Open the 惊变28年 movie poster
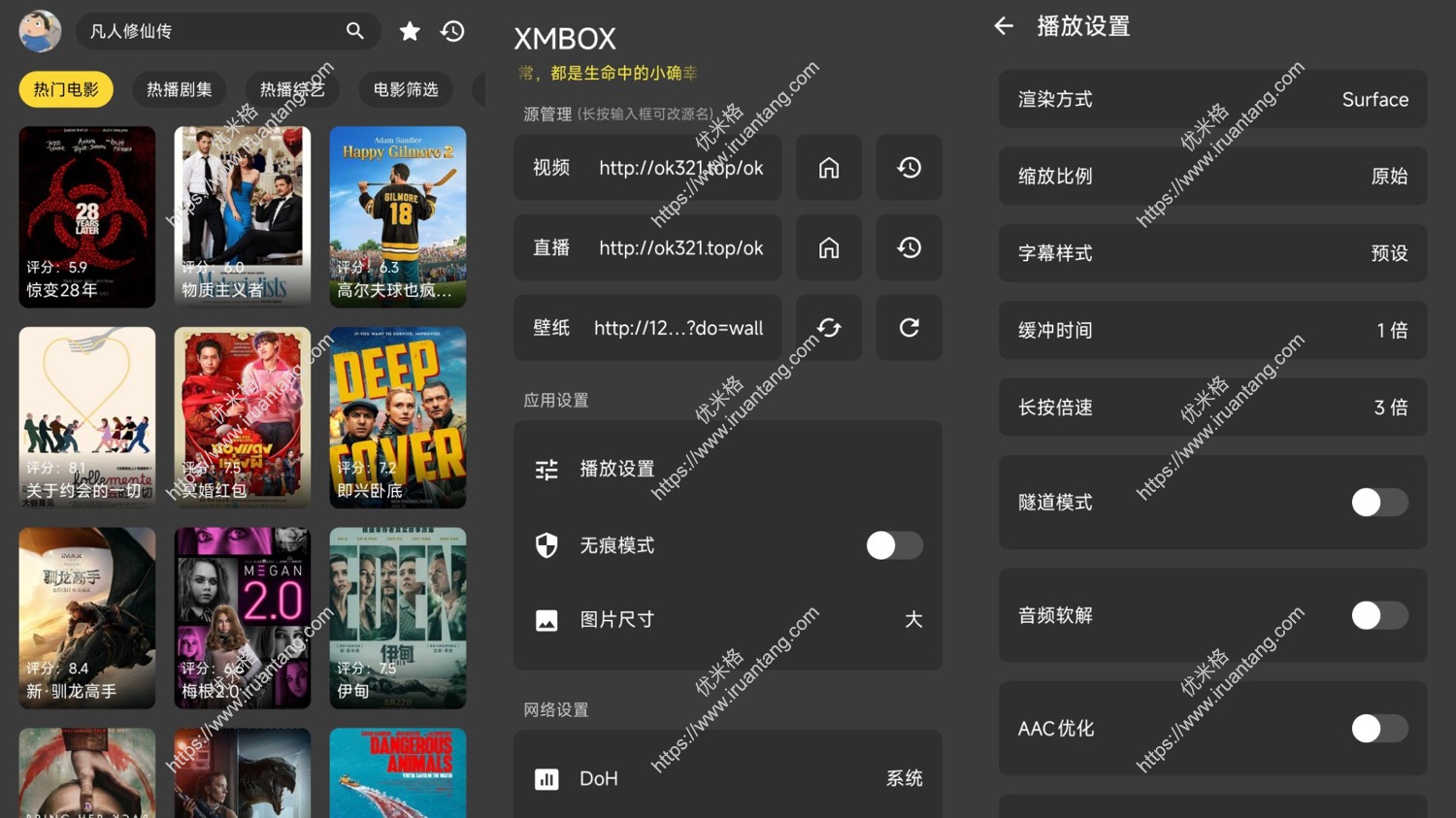The image size is (1456, 818). (x=86, y=216)
